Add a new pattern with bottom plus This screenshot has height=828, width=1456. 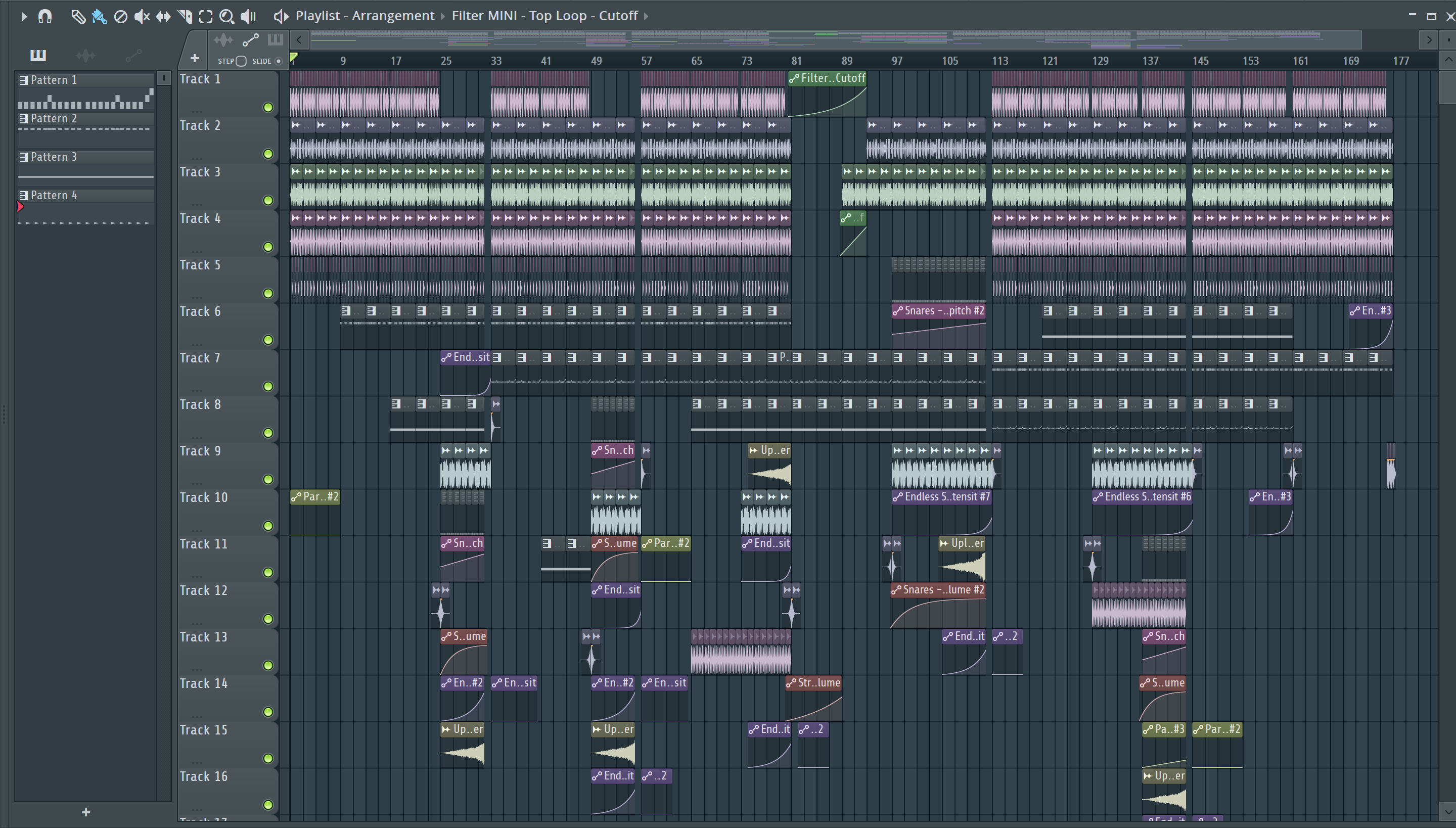click(86, 812)
